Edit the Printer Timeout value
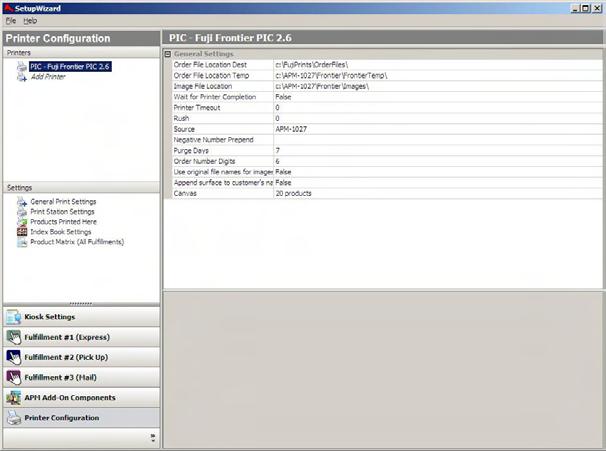The image size is (606, 451). pos(438,108)
